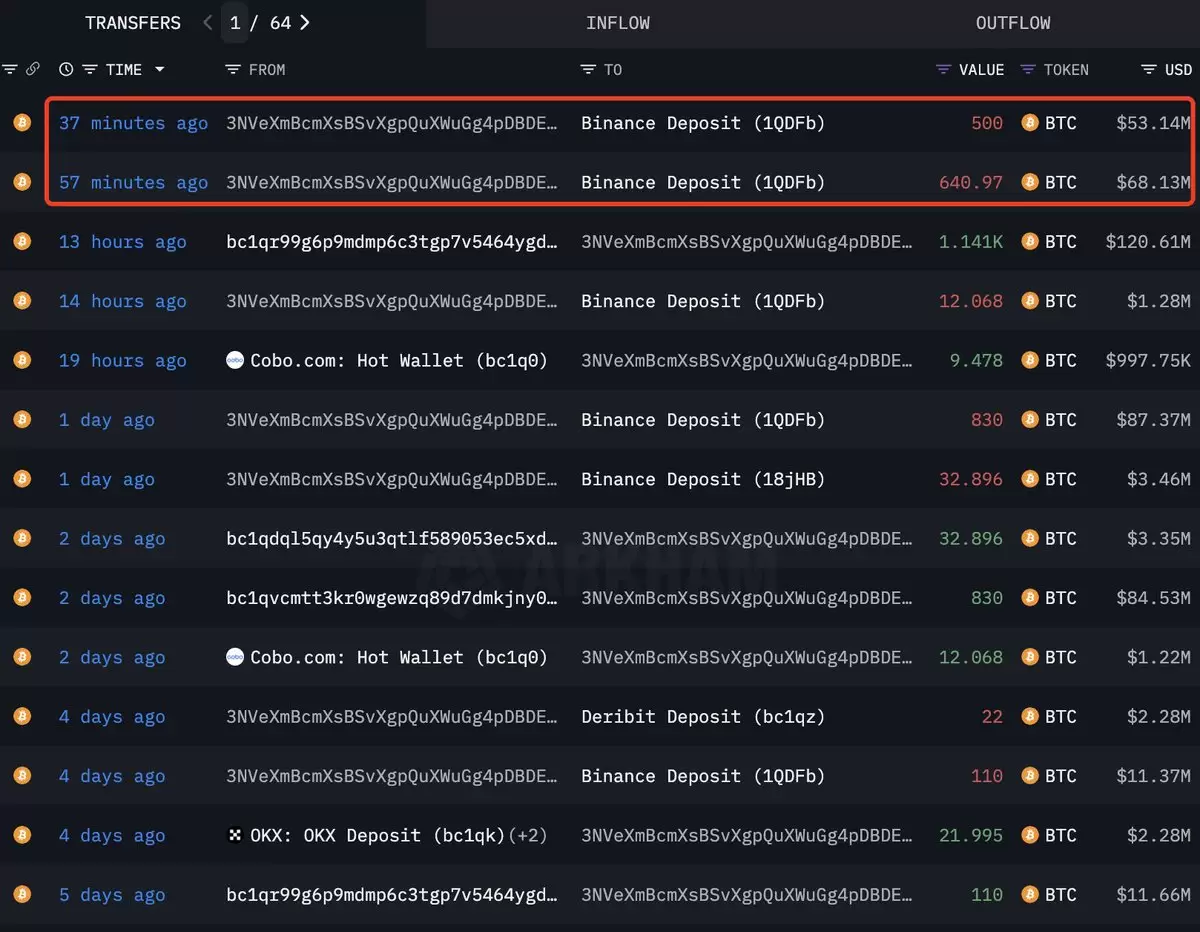Open recipient 3NVeXm address in the 5 days ago row

(747, 895)
